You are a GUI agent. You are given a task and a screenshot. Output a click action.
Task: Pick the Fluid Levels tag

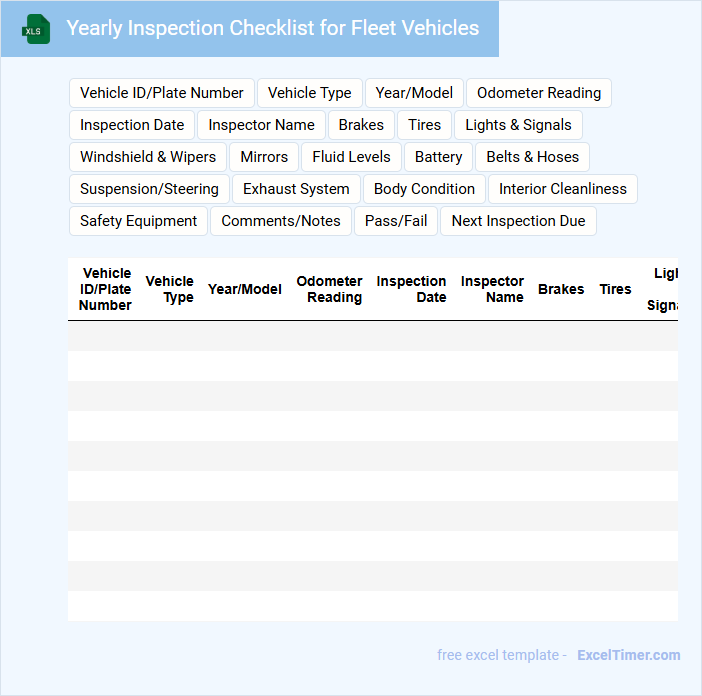pos(352,157)
